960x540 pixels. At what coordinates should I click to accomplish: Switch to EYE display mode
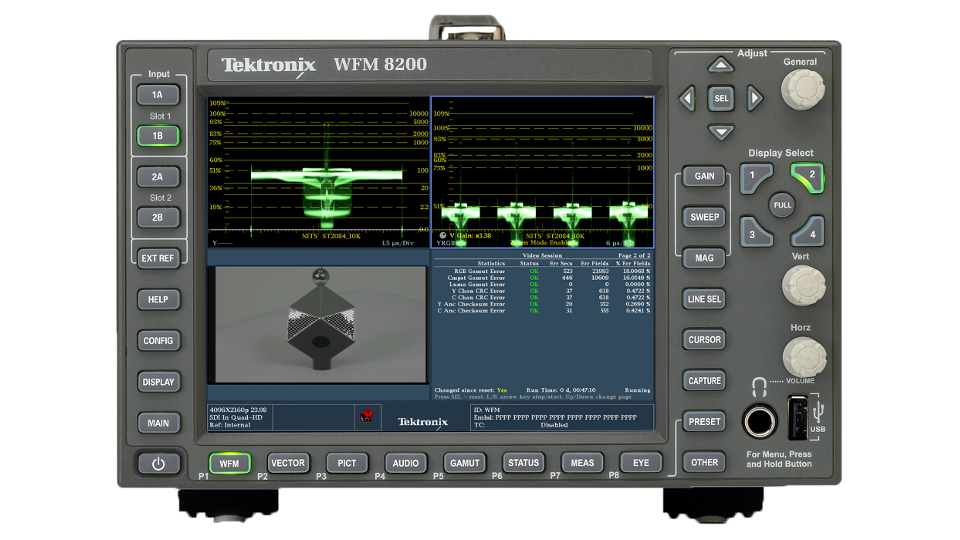click(x=641, y=463)
